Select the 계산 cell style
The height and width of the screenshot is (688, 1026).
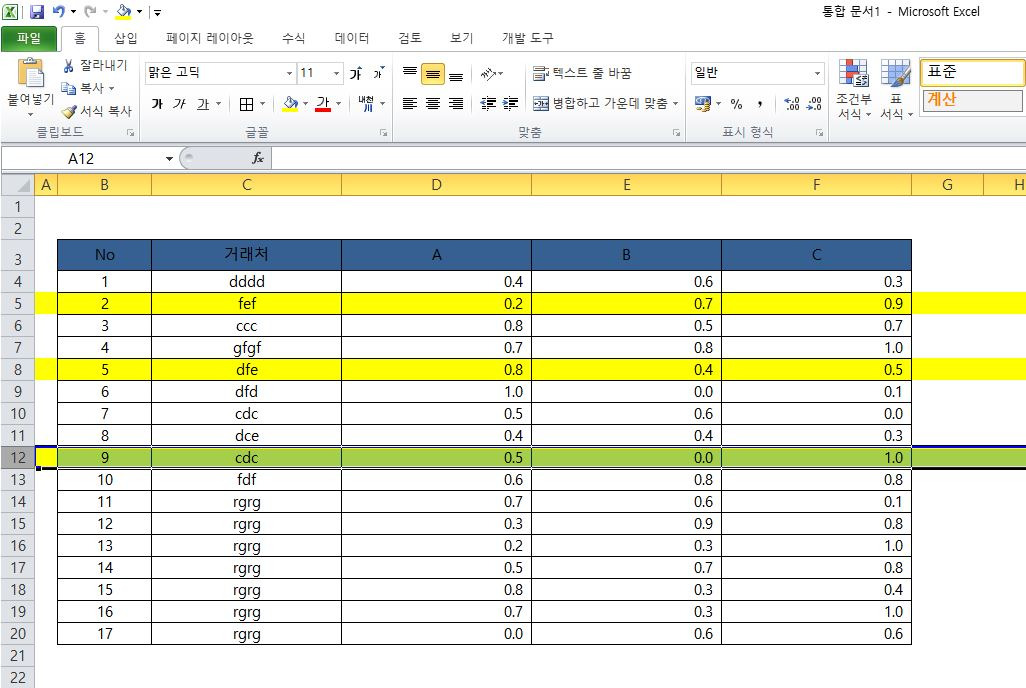pyautogui.click(x=972, y=100)
